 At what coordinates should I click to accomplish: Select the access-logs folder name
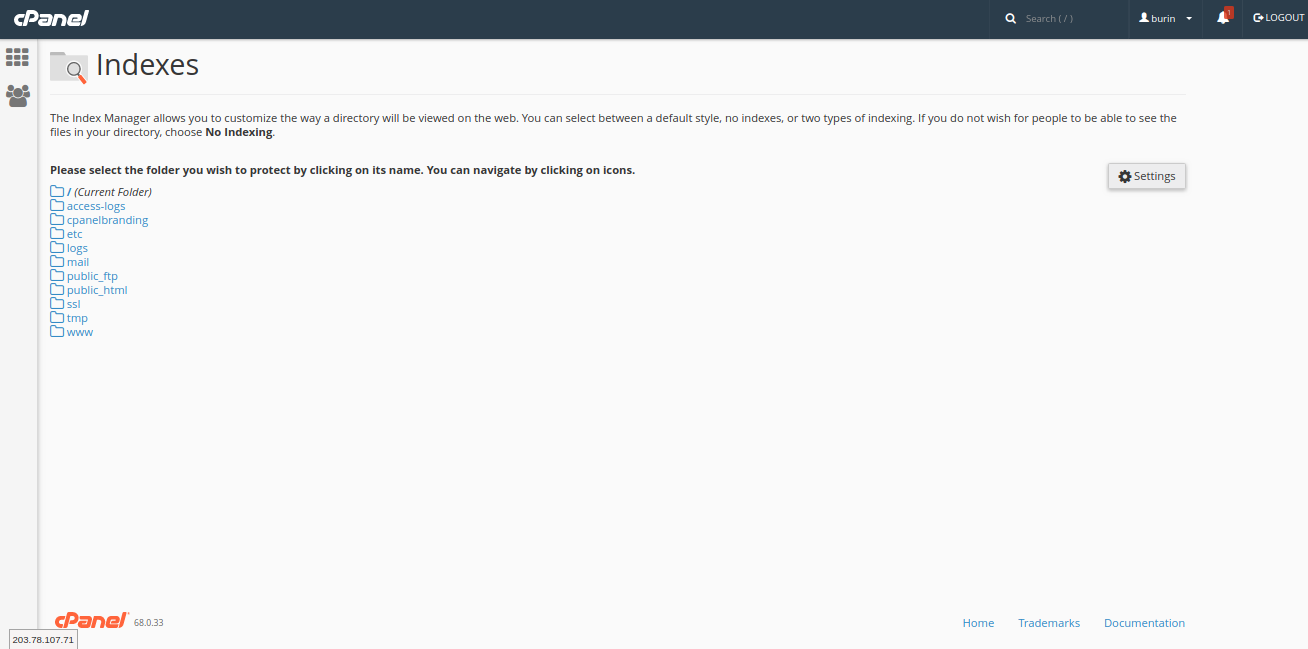click(x=96, y=206)
